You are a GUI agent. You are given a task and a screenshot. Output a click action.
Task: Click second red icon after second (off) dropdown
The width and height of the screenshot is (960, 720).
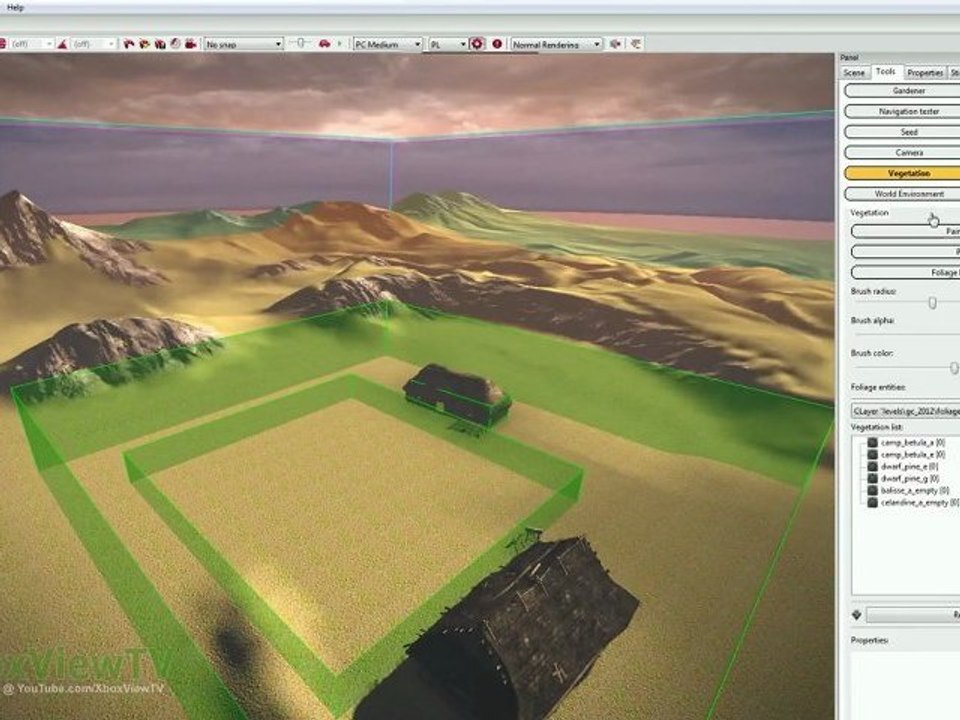tap(144, 43)
